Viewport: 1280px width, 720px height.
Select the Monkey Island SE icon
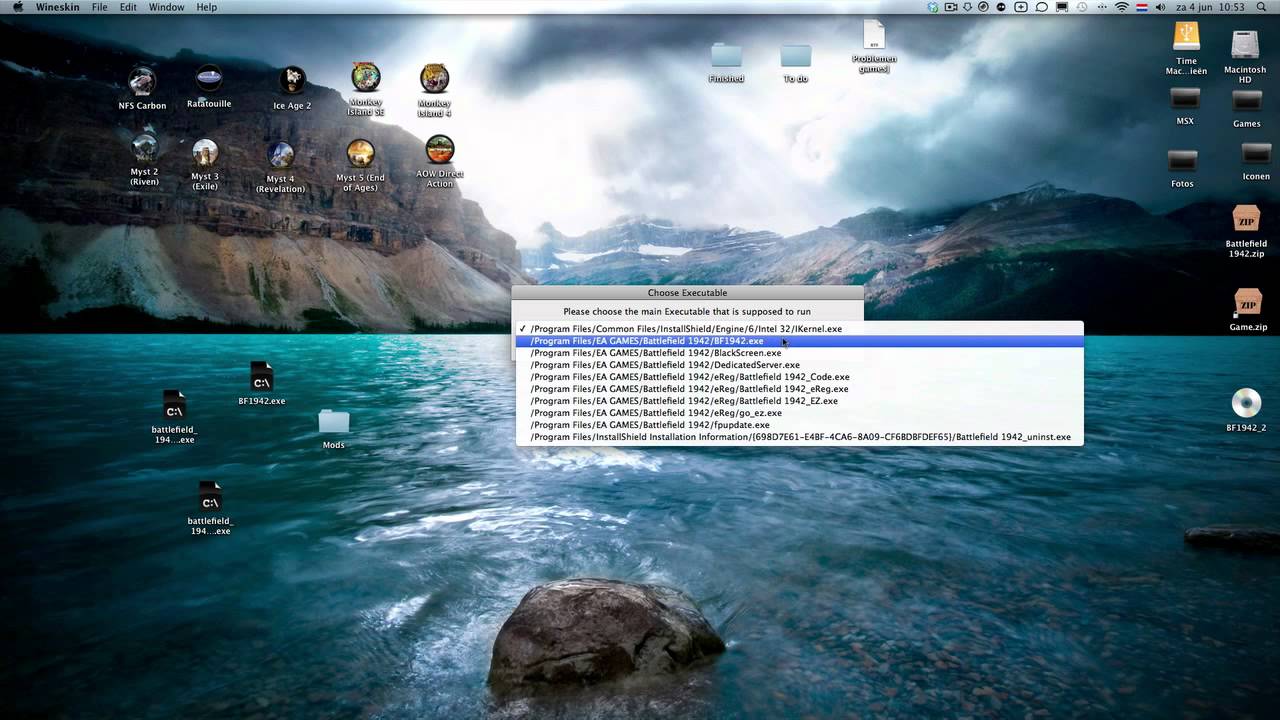366,77
